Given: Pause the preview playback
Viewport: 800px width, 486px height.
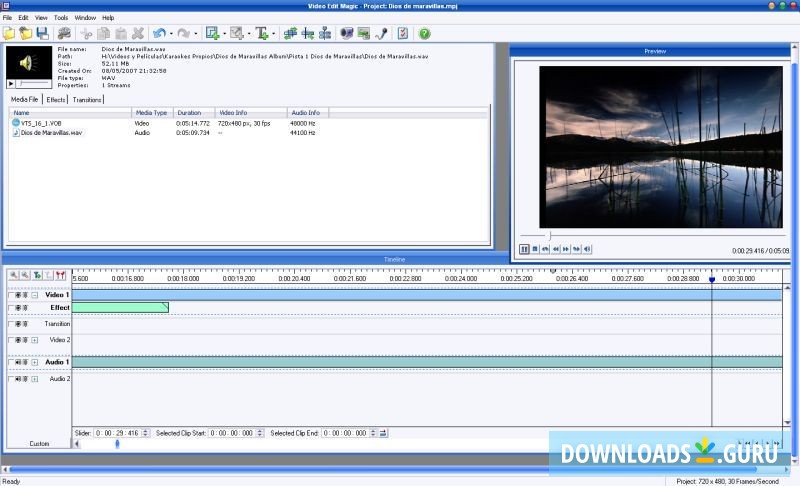Looking at the screenshot, I should [524, 249].
